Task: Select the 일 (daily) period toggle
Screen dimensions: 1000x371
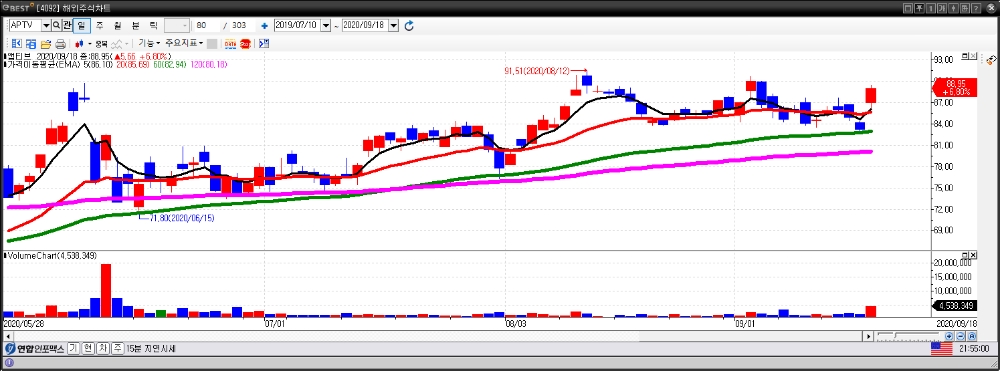Action: pyautogui.click(x=82, y=25)
